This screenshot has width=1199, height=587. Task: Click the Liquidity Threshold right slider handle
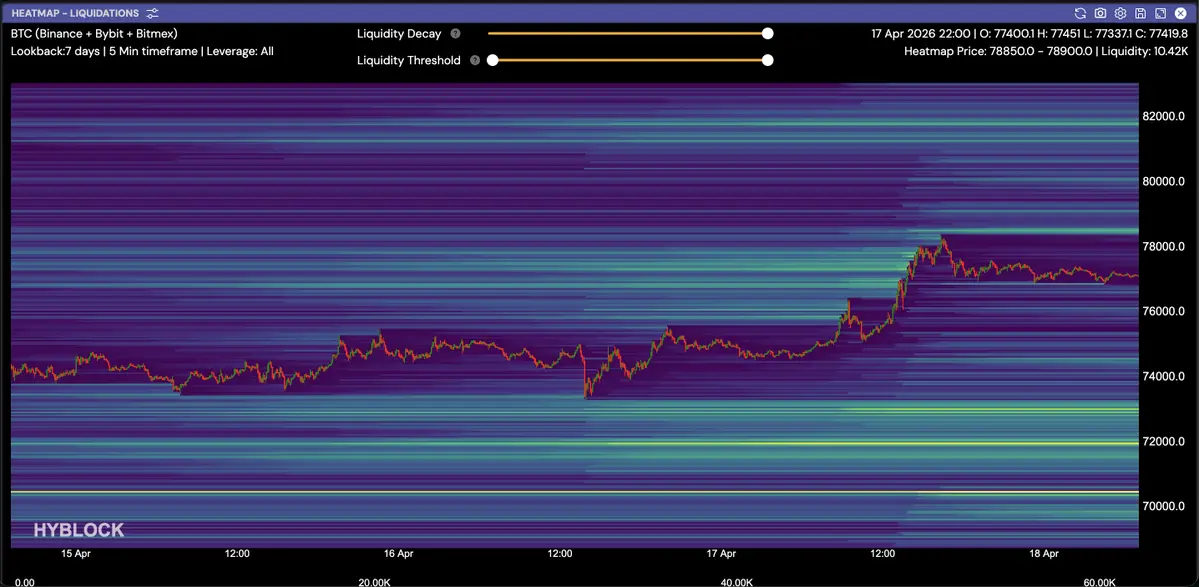coord(768,60)
